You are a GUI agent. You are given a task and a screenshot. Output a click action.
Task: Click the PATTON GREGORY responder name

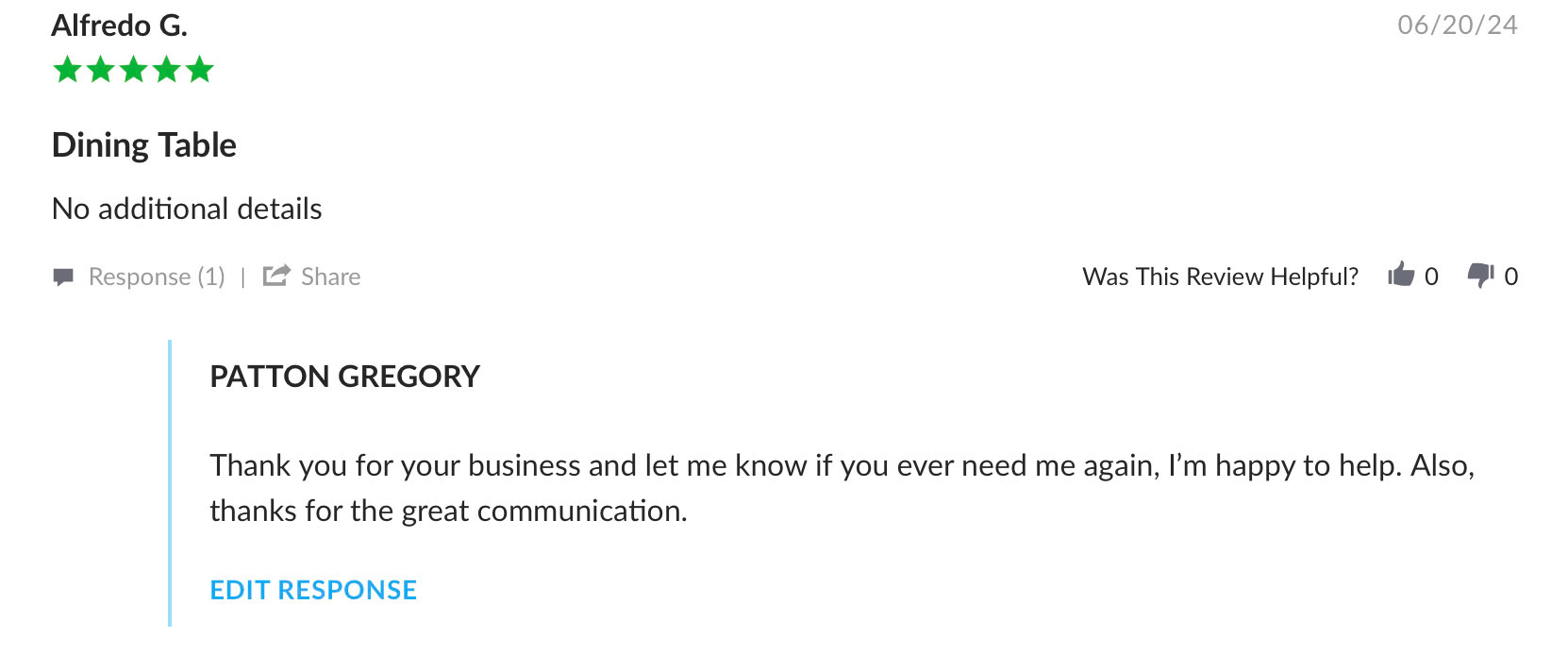point(344,377)
